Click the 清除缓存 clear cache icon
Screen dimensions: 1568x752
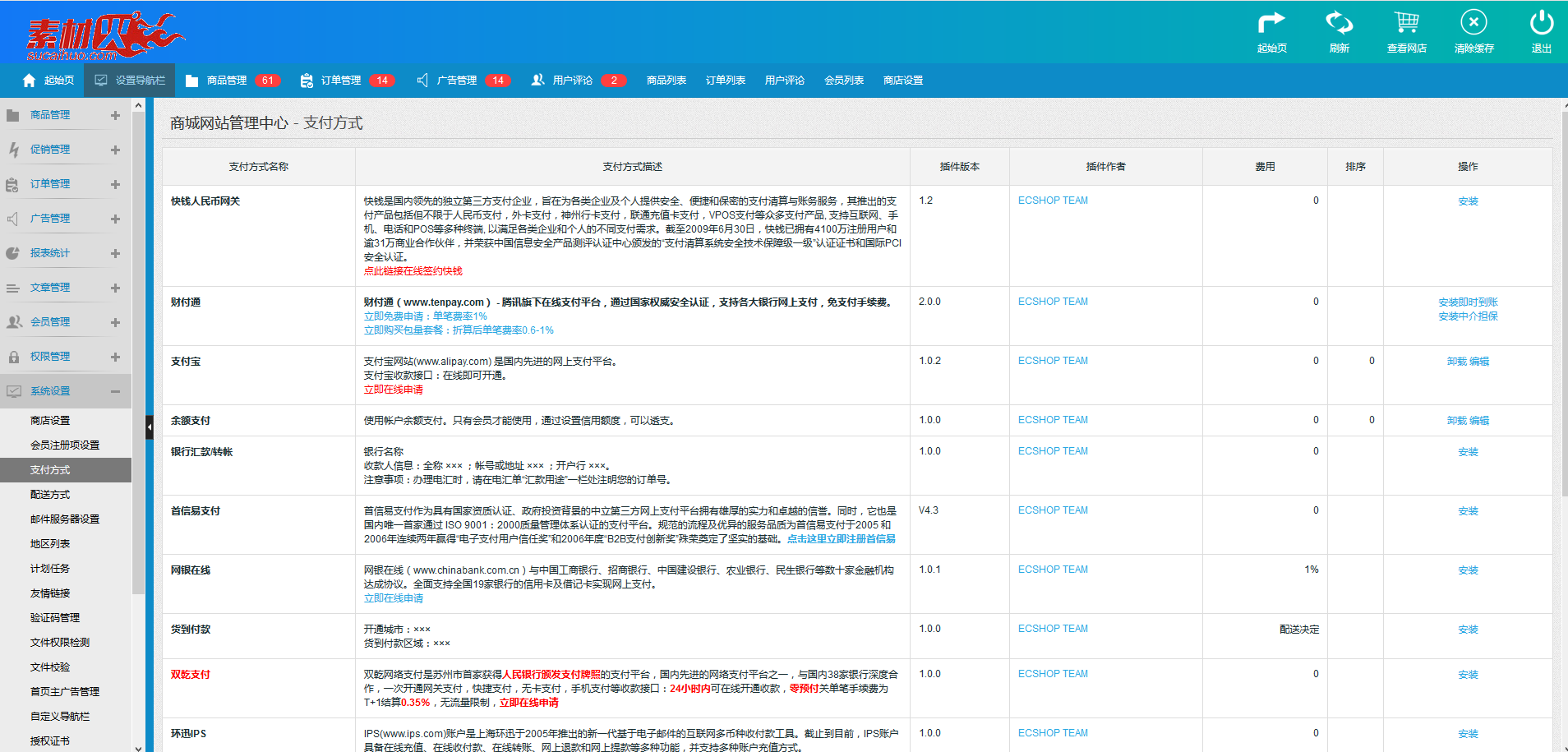coord(1473,22)
